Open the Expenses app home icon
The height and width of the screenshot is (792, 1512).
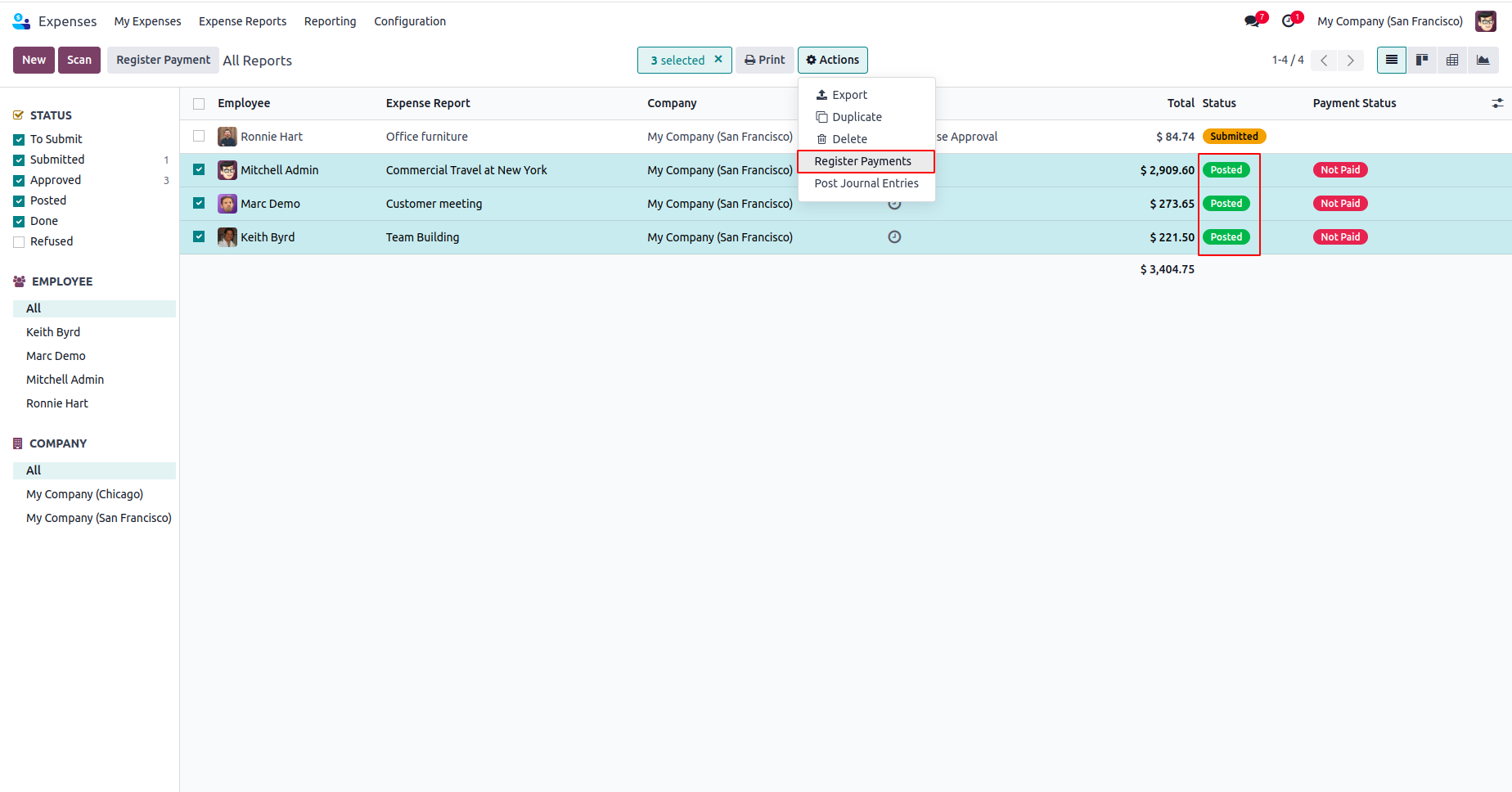coord(21,21)
